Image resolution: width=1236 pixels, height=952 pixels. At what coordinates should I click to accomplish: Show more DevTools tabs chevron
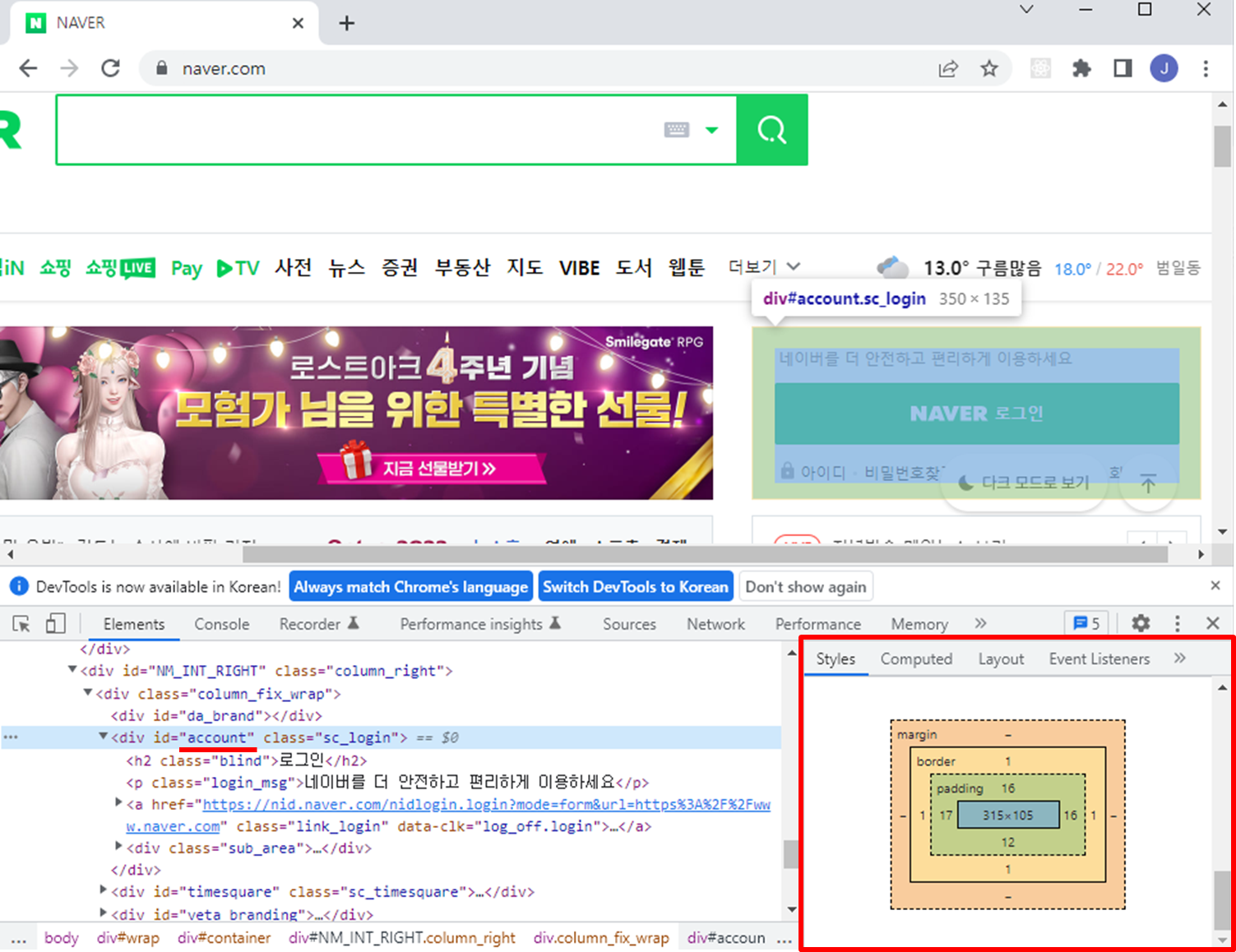click(x=980, y=623)
